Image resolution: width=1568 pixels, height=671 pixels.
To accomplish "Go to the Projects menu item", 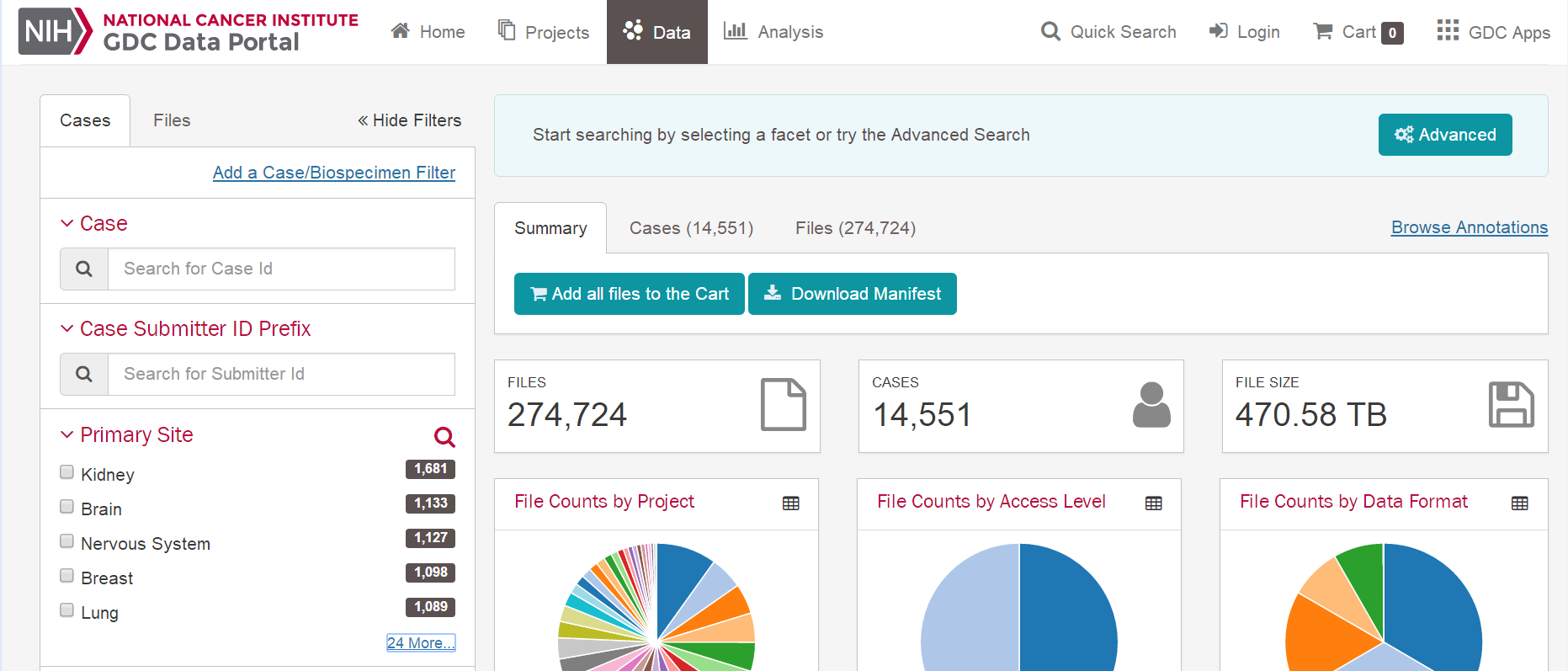I will coord(544,32).
